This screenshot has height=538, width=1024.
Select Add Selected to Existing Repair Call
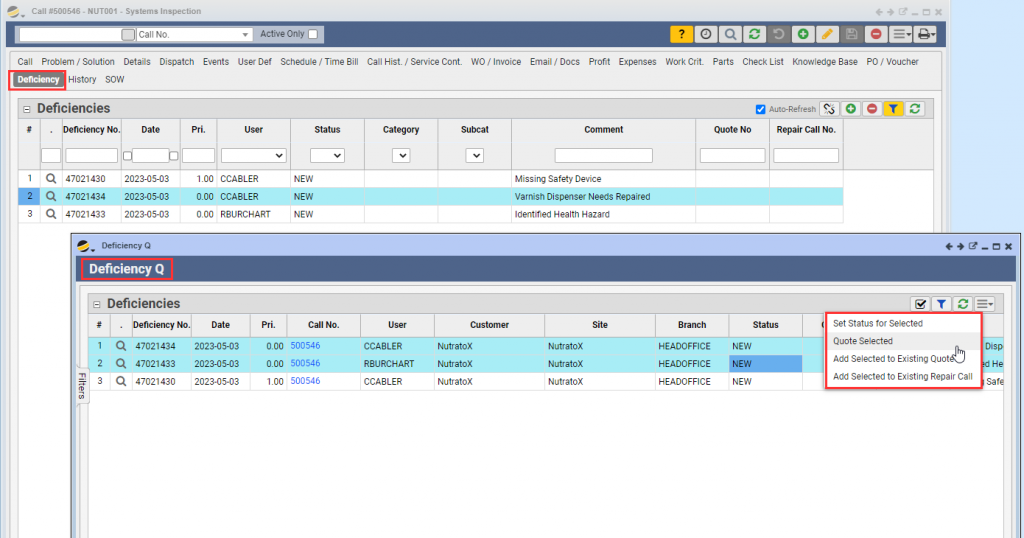902,376
